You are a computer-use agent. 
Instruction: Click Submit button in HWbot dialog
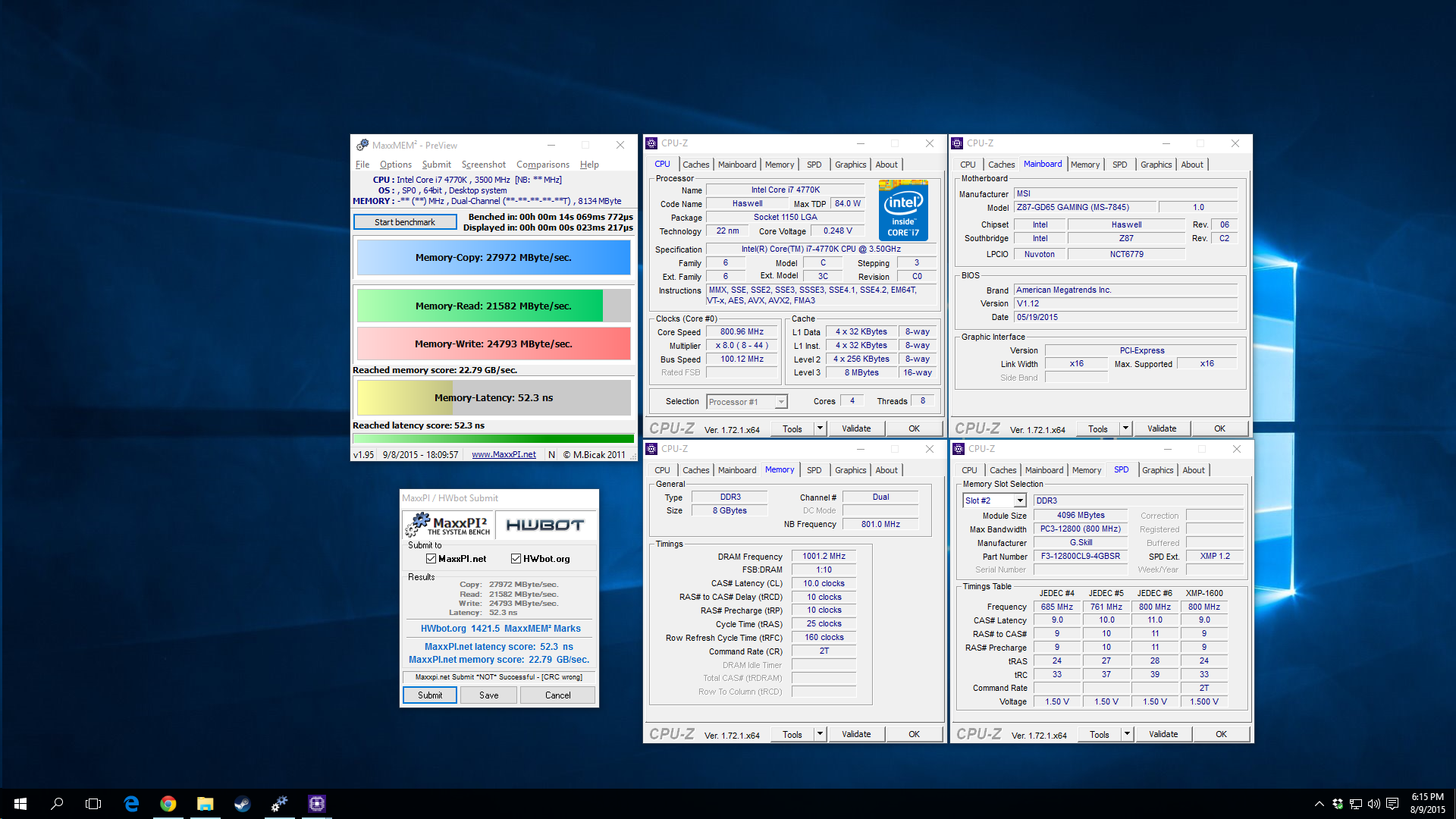pyautogui.click(x=430, y=695)
